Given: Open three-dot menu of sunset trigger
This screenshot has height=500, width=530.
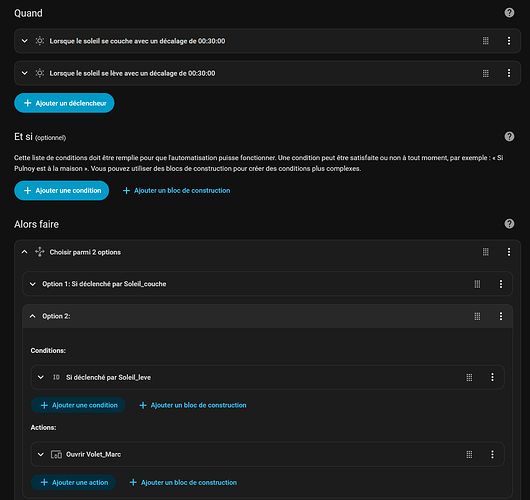Looking at the screenshot, I should (x=509, y=41).
